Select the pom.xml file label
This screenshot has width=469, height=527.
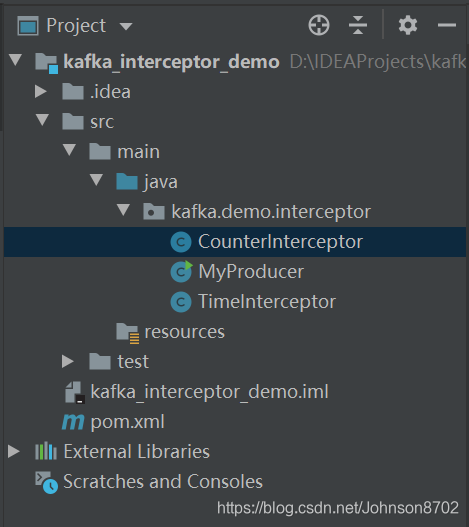click(127, 422)
